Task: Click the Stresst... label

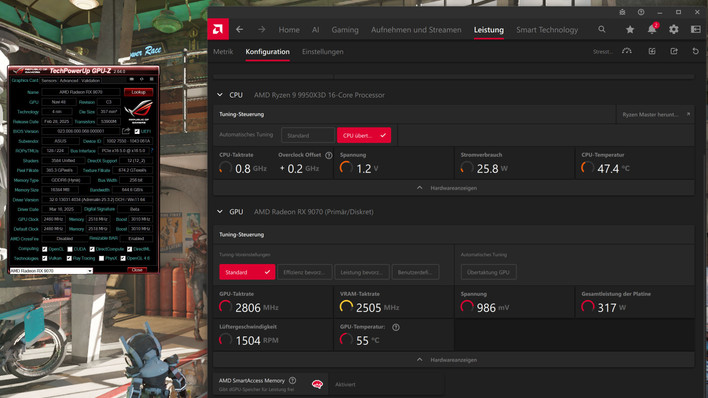Action: click(602, 52)
